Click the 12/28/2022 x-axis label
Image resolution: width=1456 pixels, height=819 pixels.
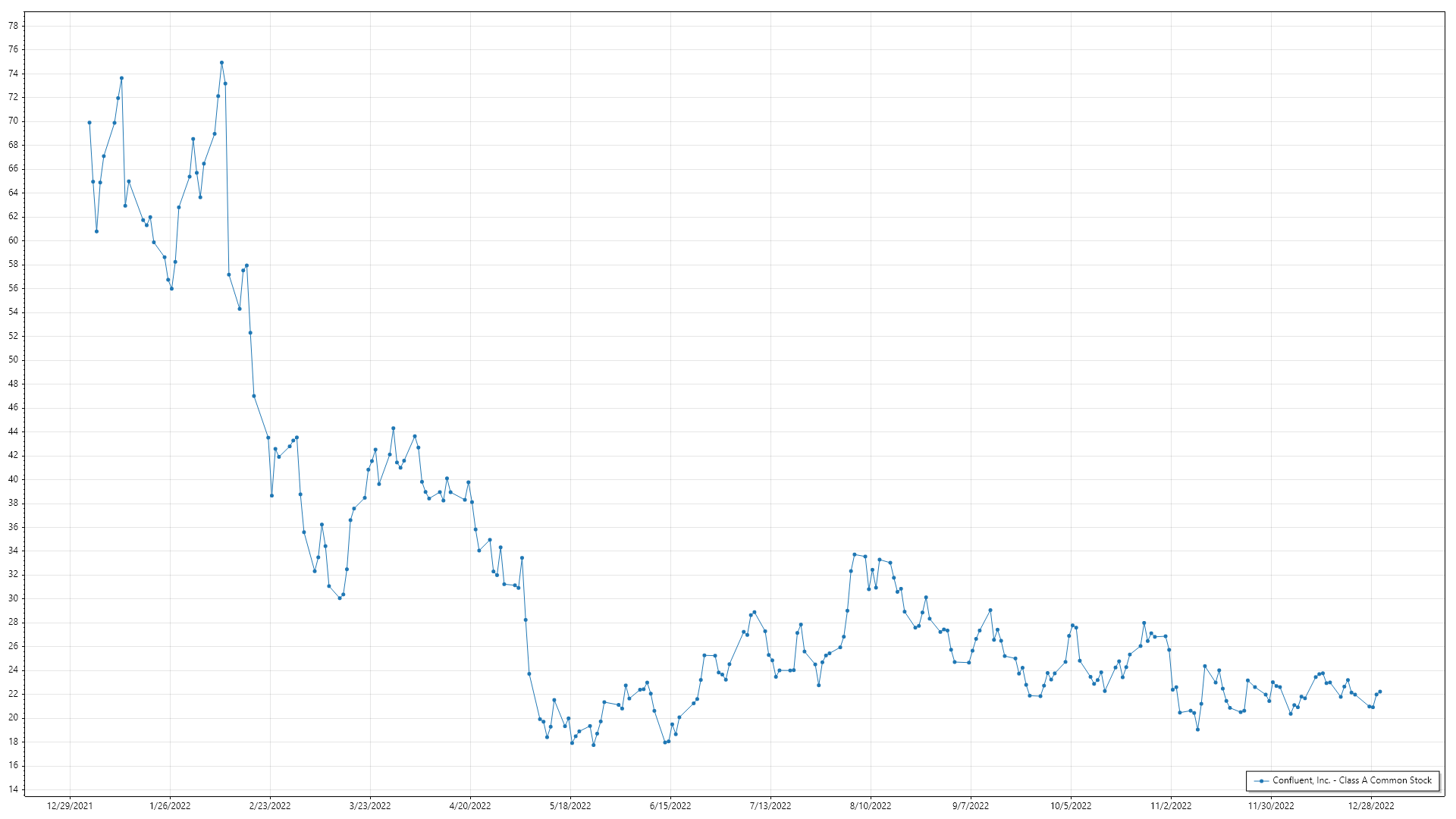(1371, 806)
